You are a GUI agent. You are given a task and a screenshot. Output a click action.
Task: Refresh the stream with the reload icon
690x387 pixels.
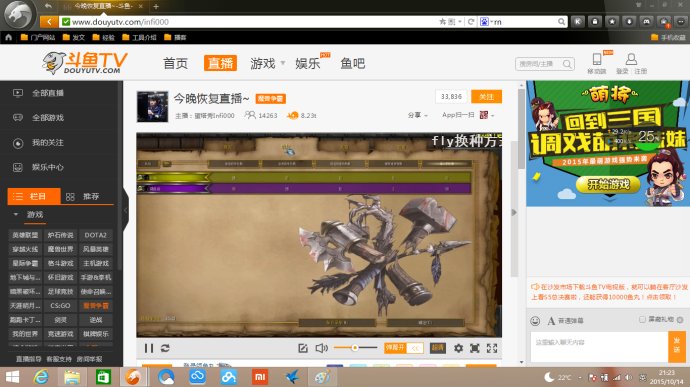pos(165,348)
